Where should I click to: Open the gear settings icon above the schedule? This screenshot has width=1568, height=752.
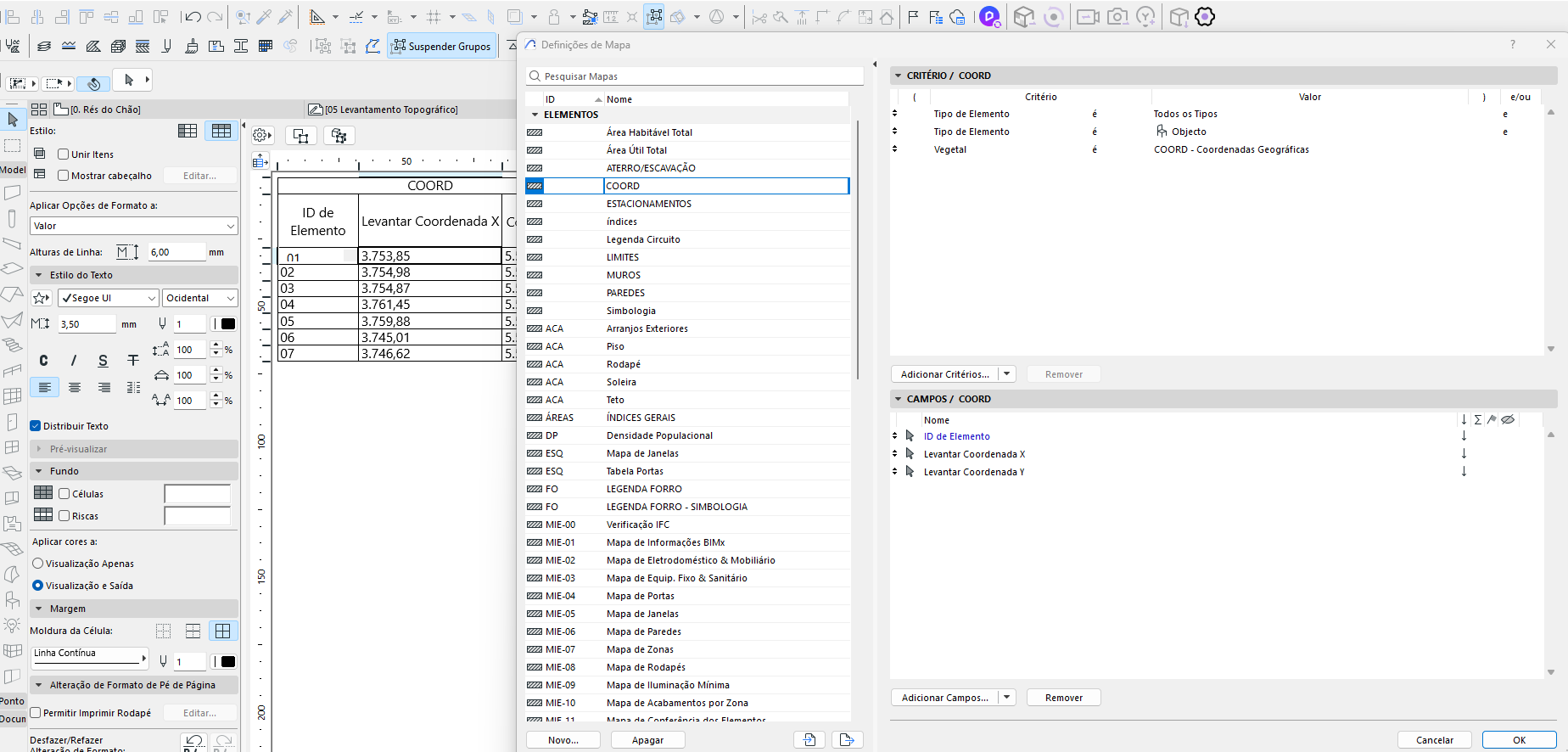click(261, 135)
